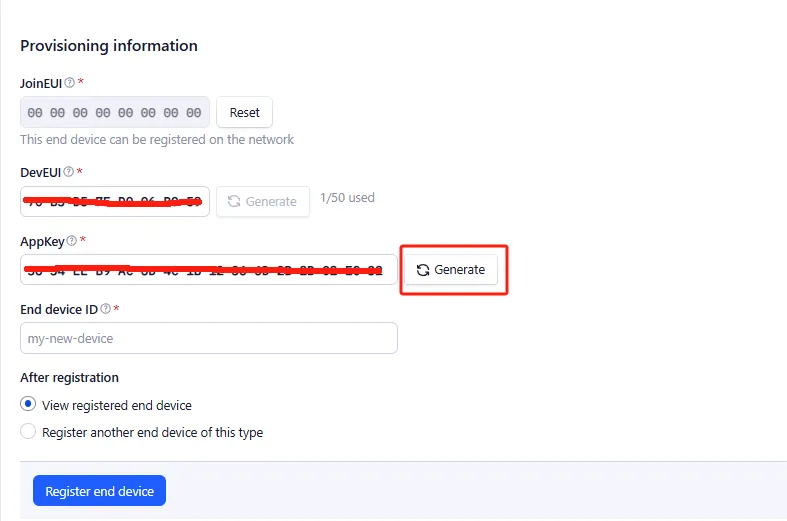Image resolution: width=787 pixels, height=521 pixels.
Task: Click into the AppKey input field
Action: pos(208,270)
